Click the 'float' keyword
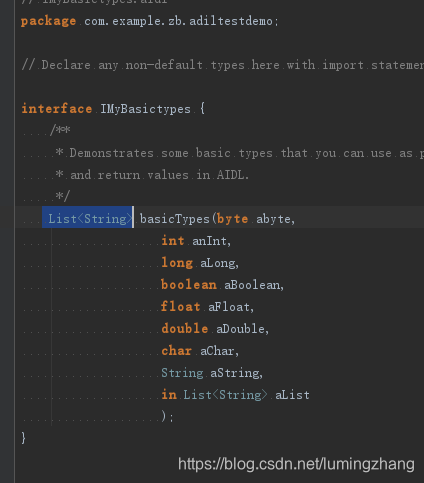The width and height of the screenshot is (424, 483). pyautogui.click(x=181, y=307)
